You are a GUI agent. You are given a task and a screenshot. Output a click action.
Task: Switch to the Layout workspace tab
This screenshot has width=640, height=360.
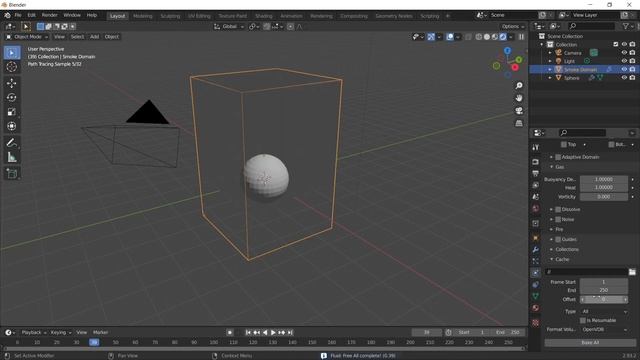click(x=118, y=16)
